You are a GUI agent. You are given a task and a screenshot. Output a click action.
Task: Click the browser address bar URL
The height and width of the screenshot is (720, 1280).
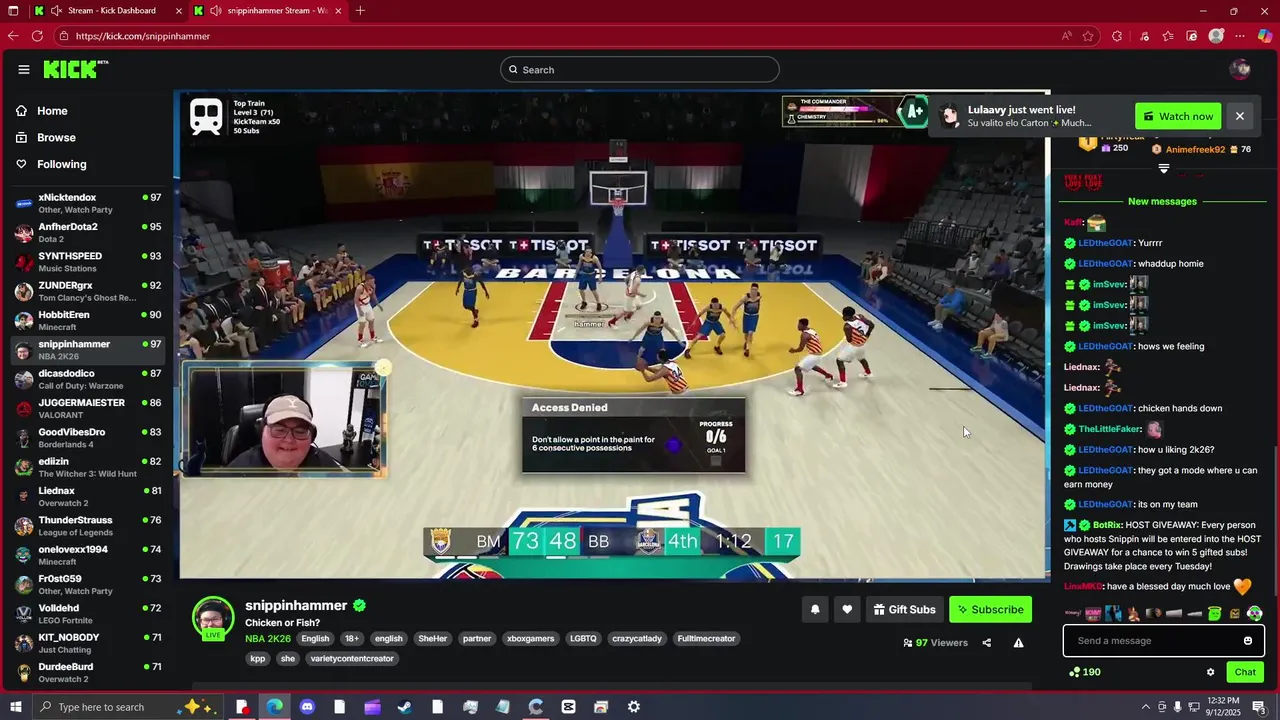coord(143,36)
